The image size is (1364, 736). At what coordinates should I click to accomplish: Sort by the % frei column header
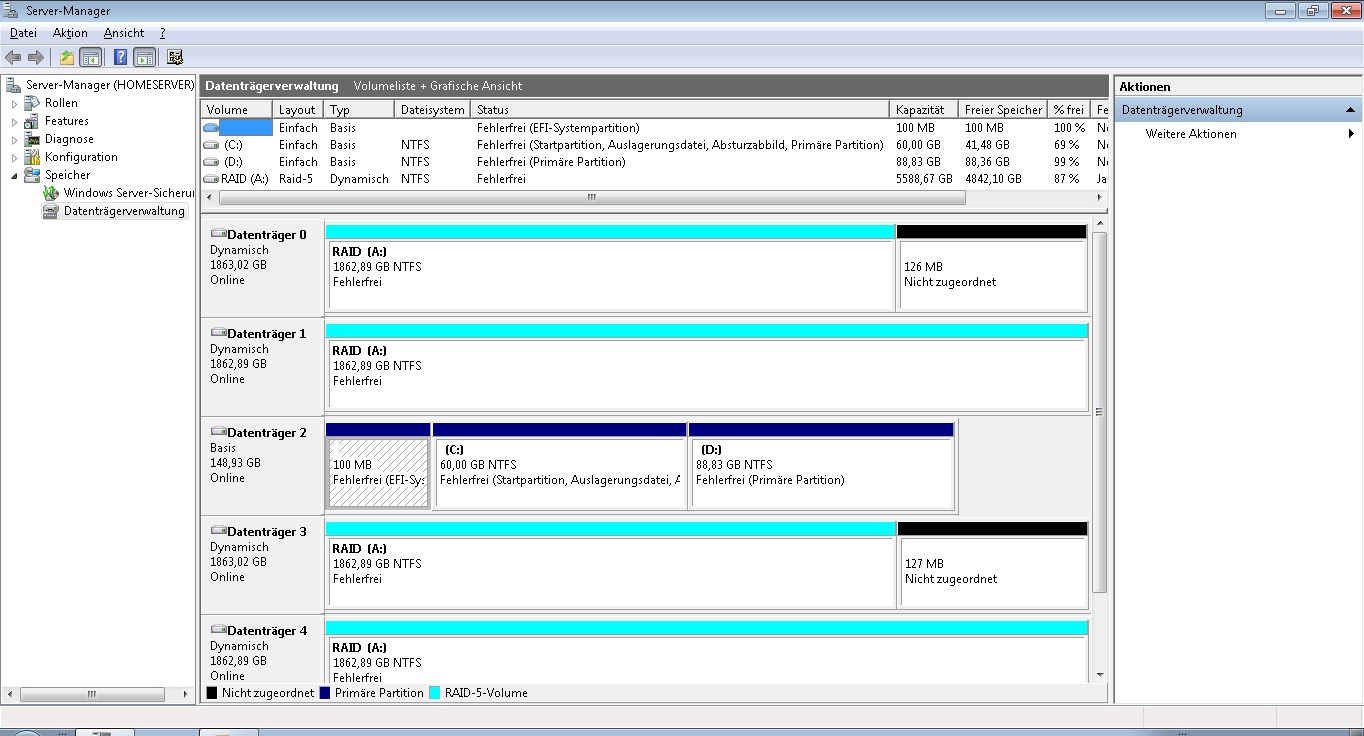[1069, 110]
